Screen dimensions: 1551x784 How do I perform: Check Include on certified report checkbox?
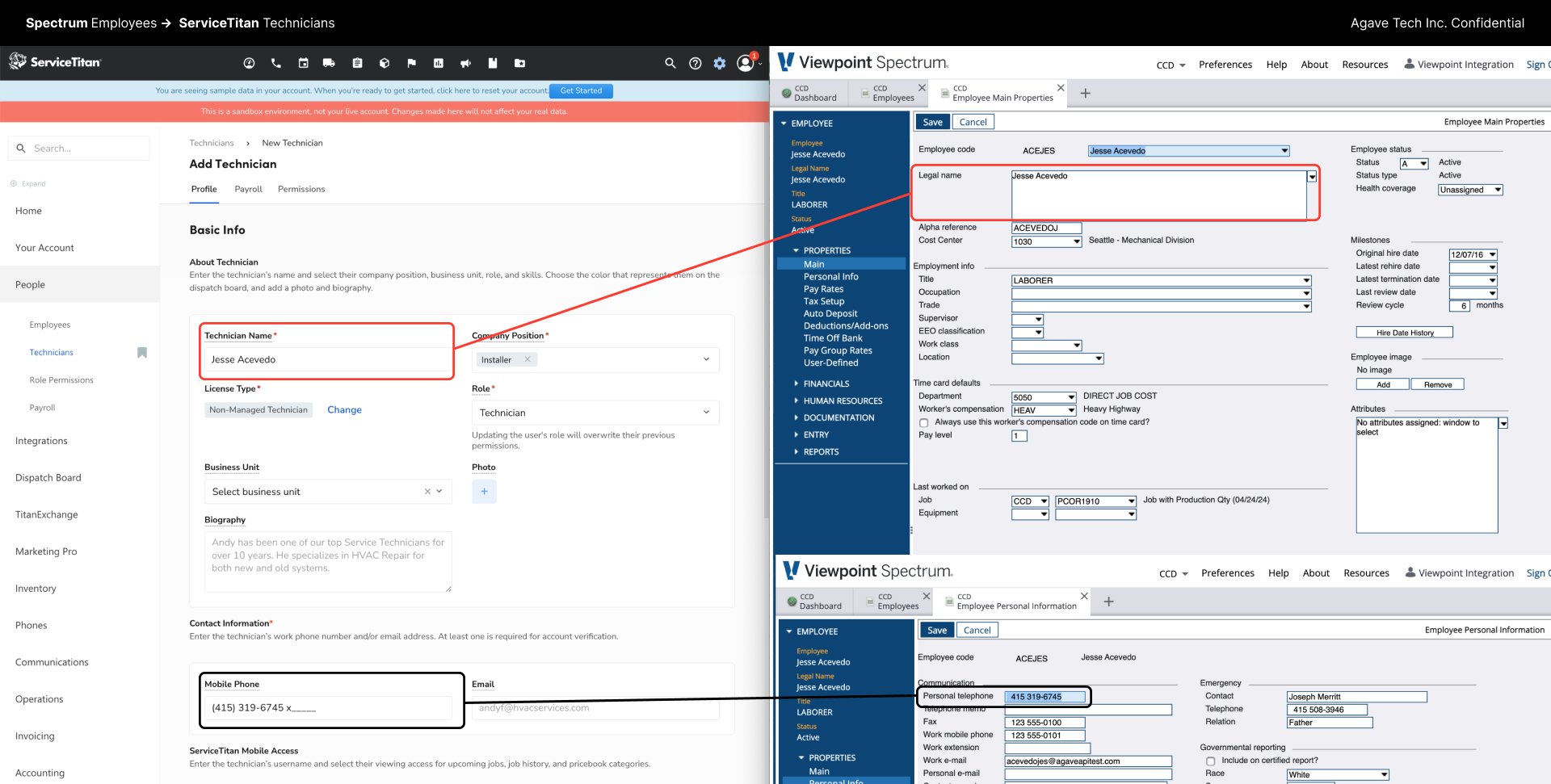pyautogui.click(x=1210, y=761)
